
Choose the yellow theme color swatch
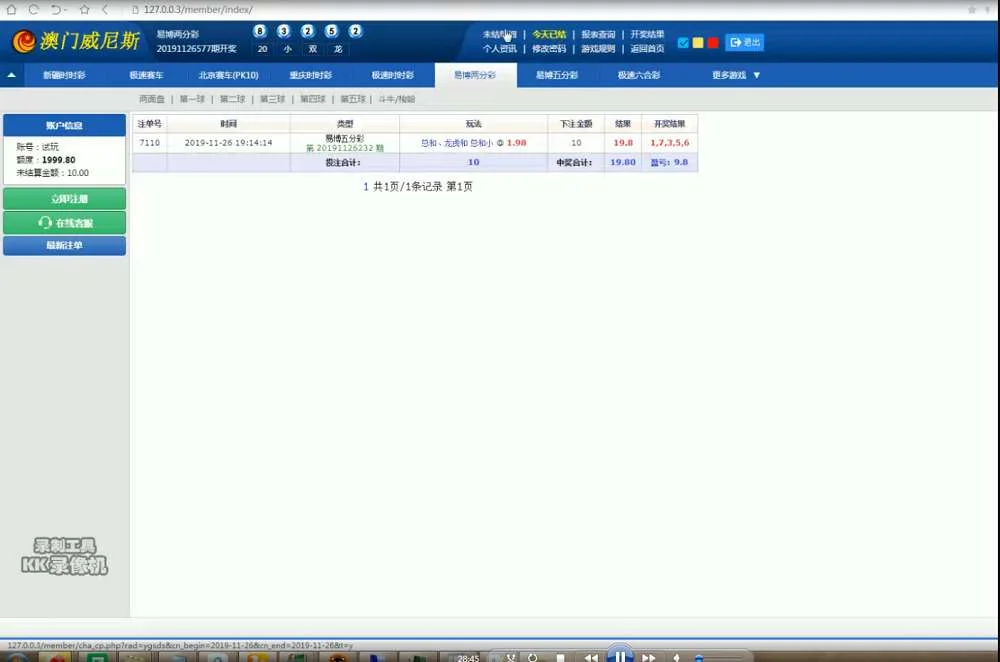pos(698,43)
